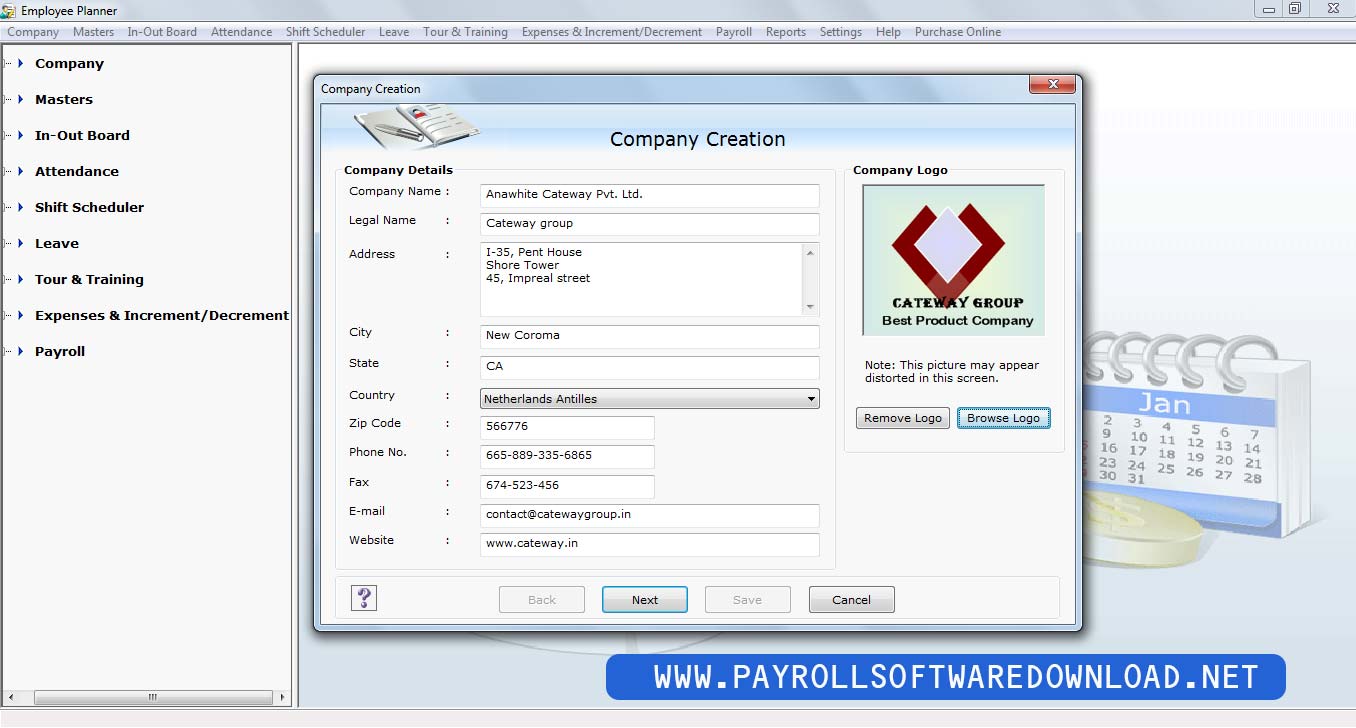Open the Masters menu
The width and height of the screenshot is (1356, 728).
tap(93, 32)
